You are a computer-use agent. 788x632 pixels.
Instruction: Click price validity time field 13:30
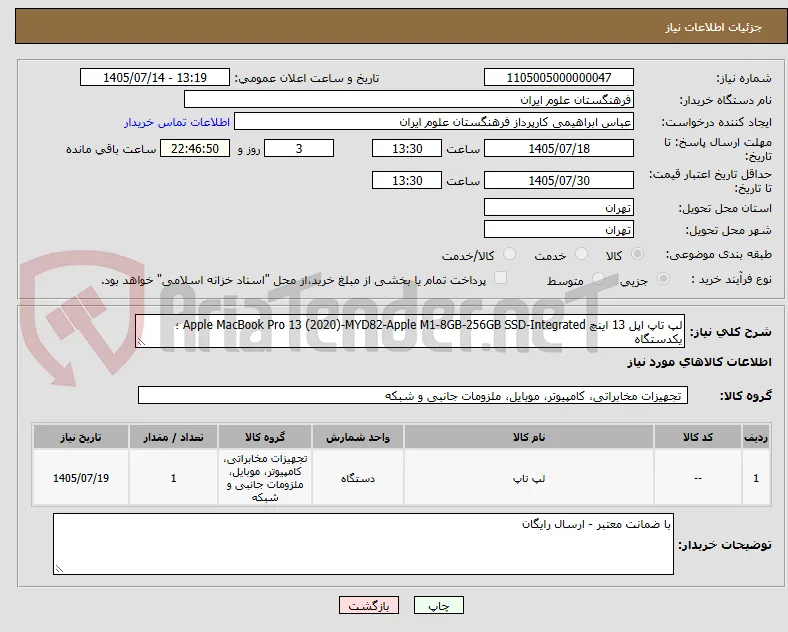click(x=407, y=180)
